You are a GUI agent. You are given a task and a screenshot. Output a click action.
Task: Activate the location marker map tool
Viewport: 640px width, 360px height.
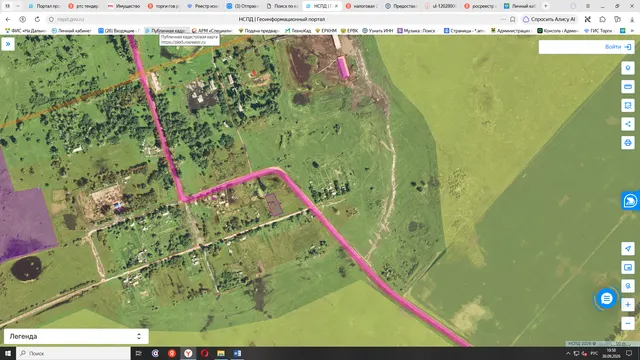click(x=628, y=68)
